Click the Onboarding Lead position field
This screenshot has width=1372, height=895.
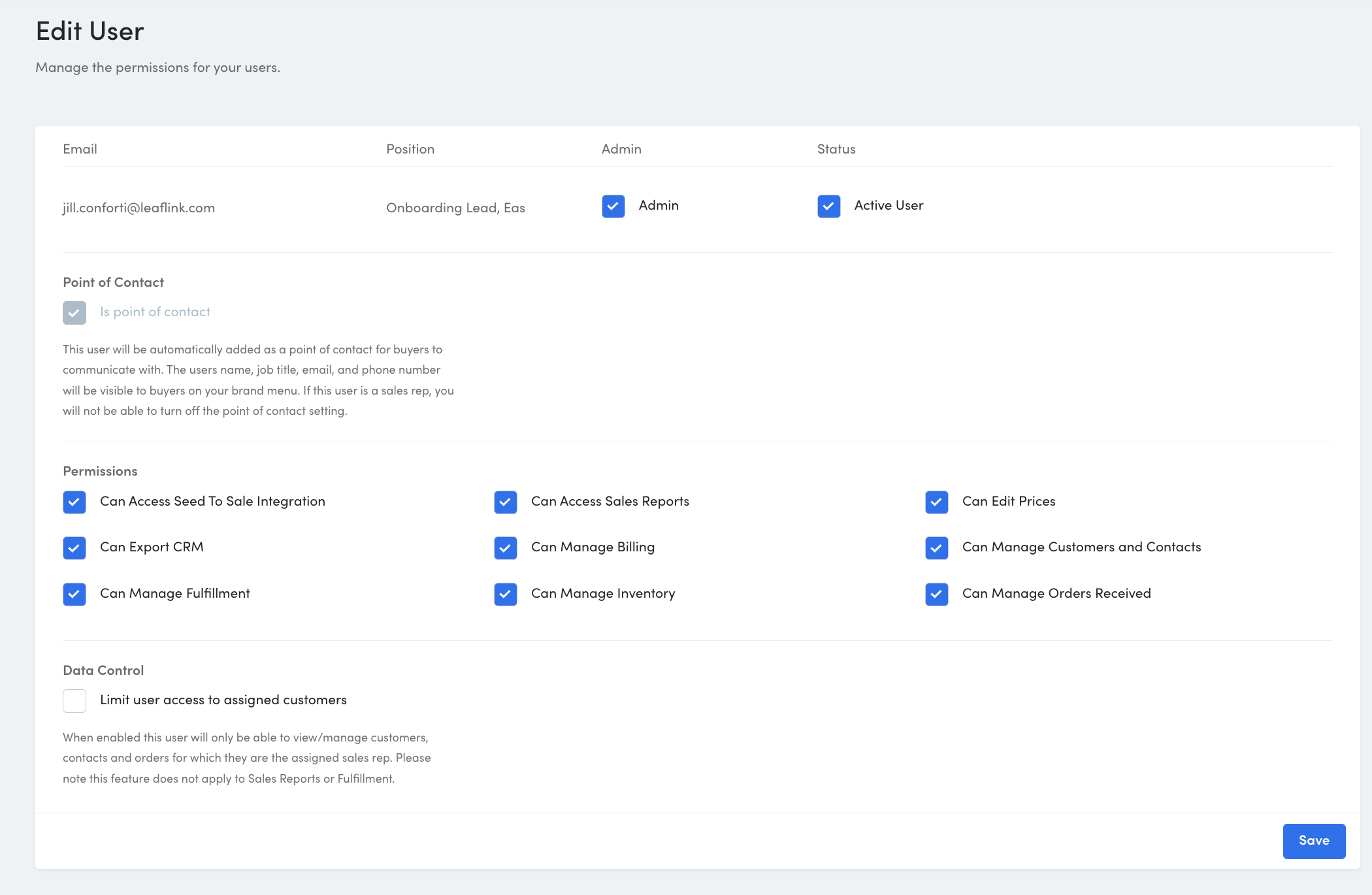click(455, 208)
